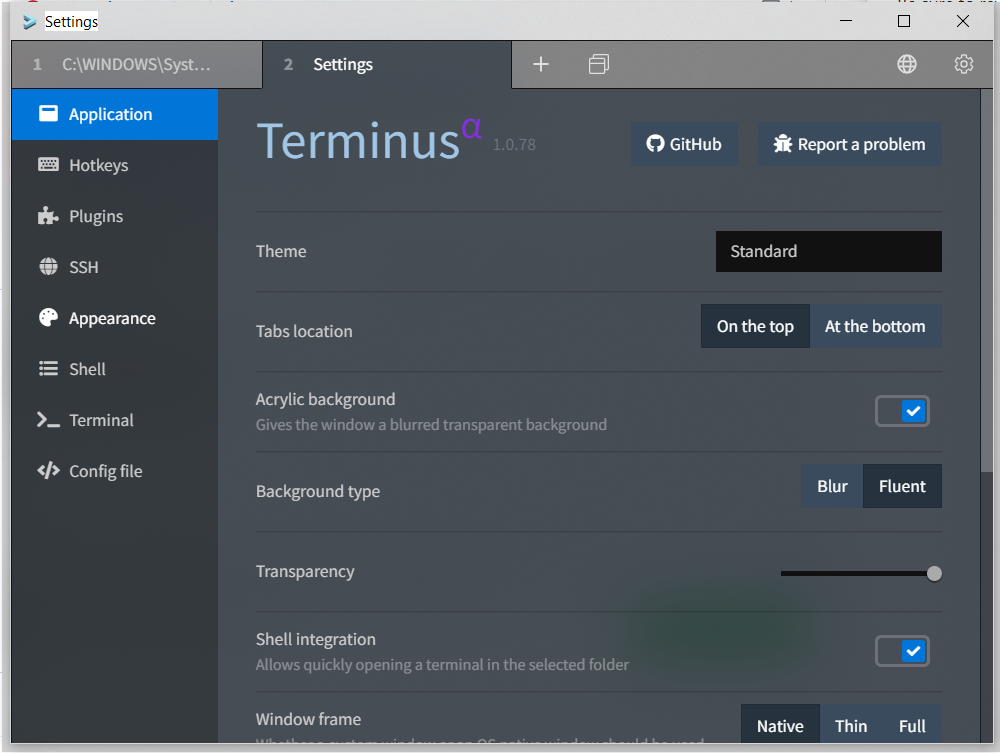Click the globe icon in the tab bar
The height and width of the screenshot is (753, 1000).
pyautogui.click(x=907, y=64)
